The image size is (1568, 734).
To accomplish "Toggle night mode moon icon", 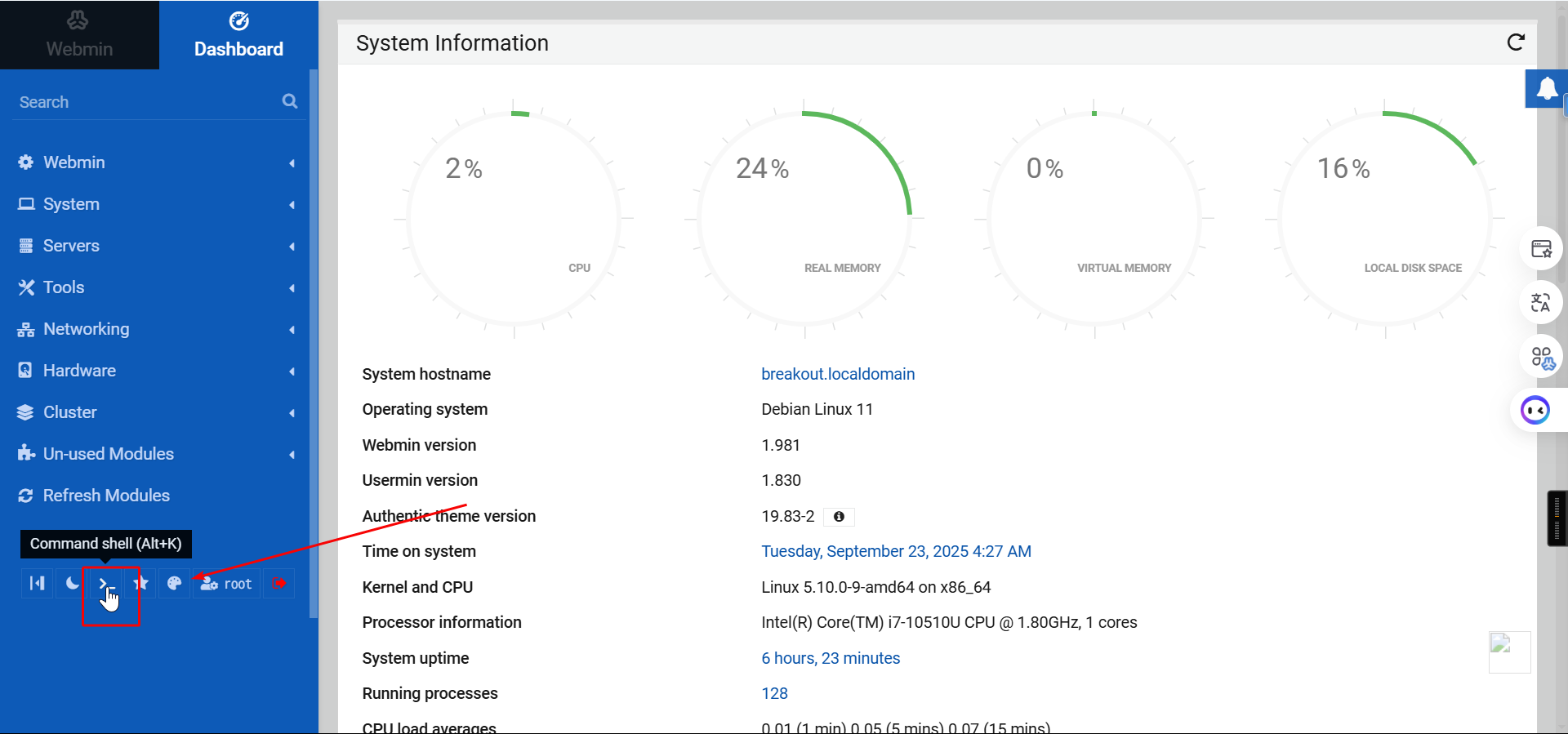I will [72, 583].
